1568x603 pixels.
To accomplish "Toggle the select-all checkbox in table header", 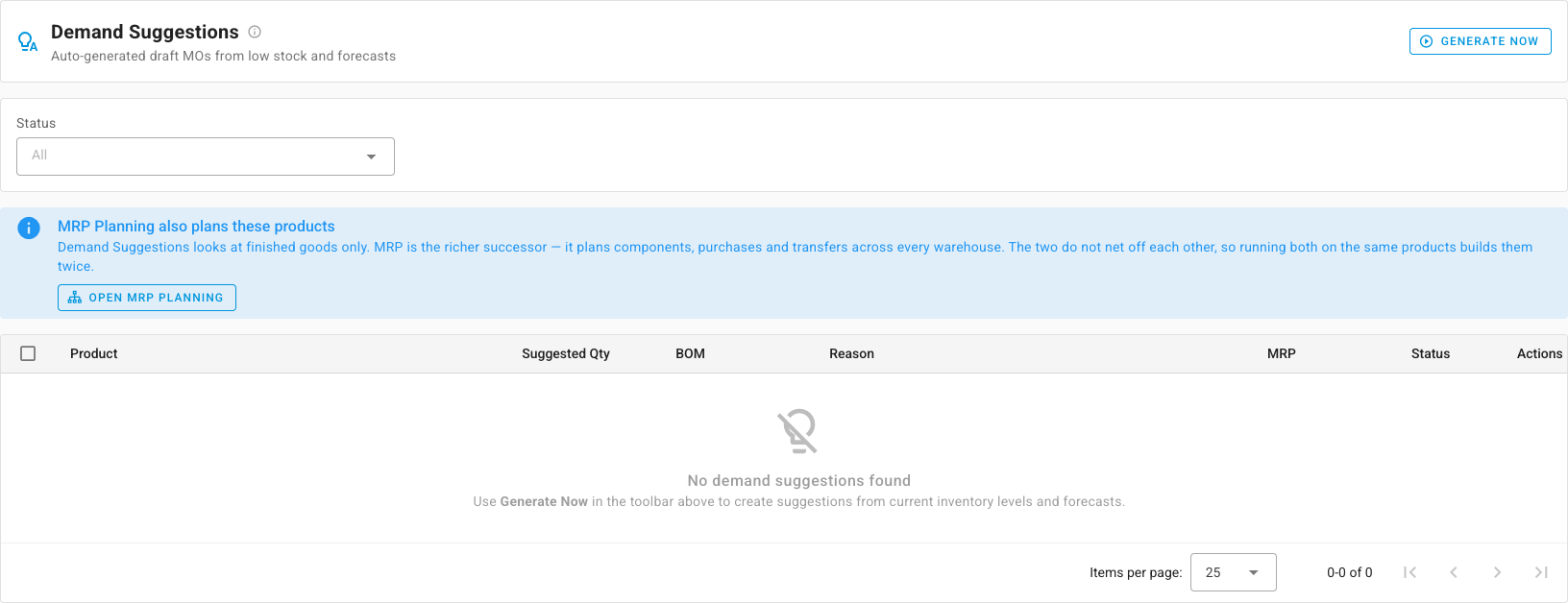I will point(28,353).
